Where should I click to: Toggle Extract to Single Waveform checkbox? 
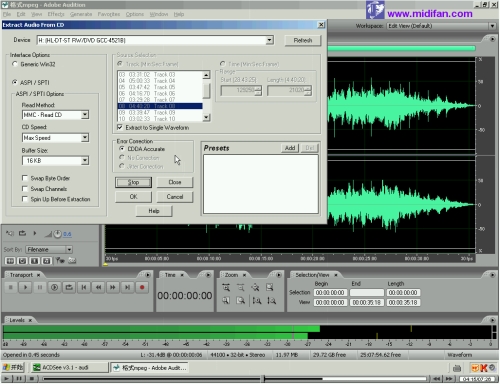pos(120,127)
